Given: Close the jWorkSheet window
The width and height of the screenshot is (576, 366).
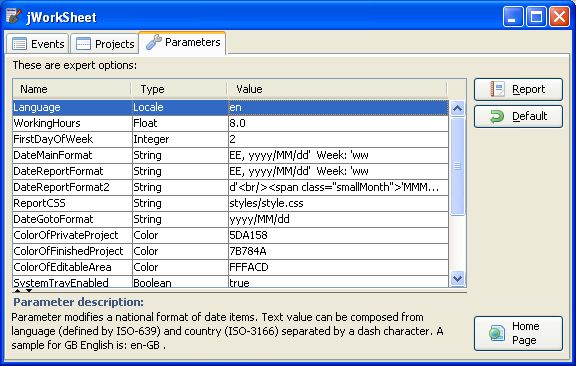Looking at the screenshot, I should click(559, 17).
